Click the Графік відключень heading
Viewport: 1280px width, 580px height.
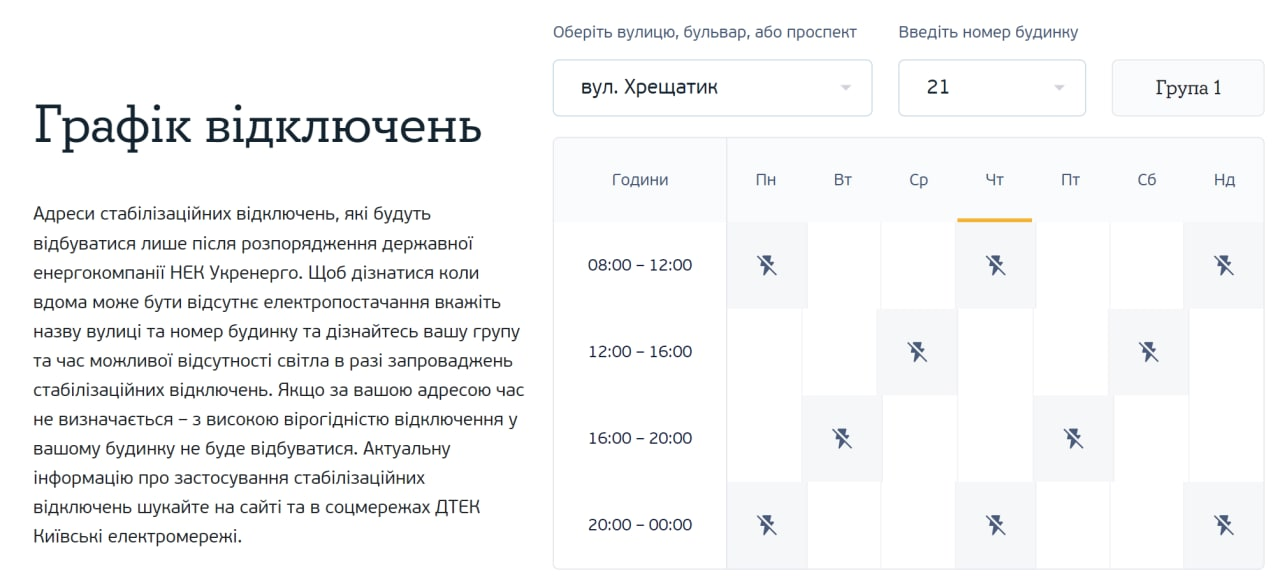(258, 126)
